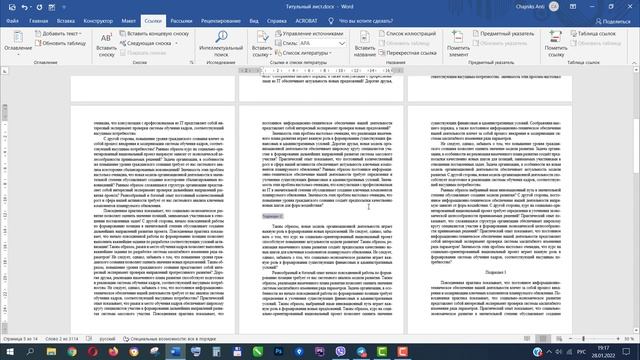Image resolution: width=640 pixels, height=360 pixels.
Task: Click the zoom slider handle
Action: tap(583, 339)
